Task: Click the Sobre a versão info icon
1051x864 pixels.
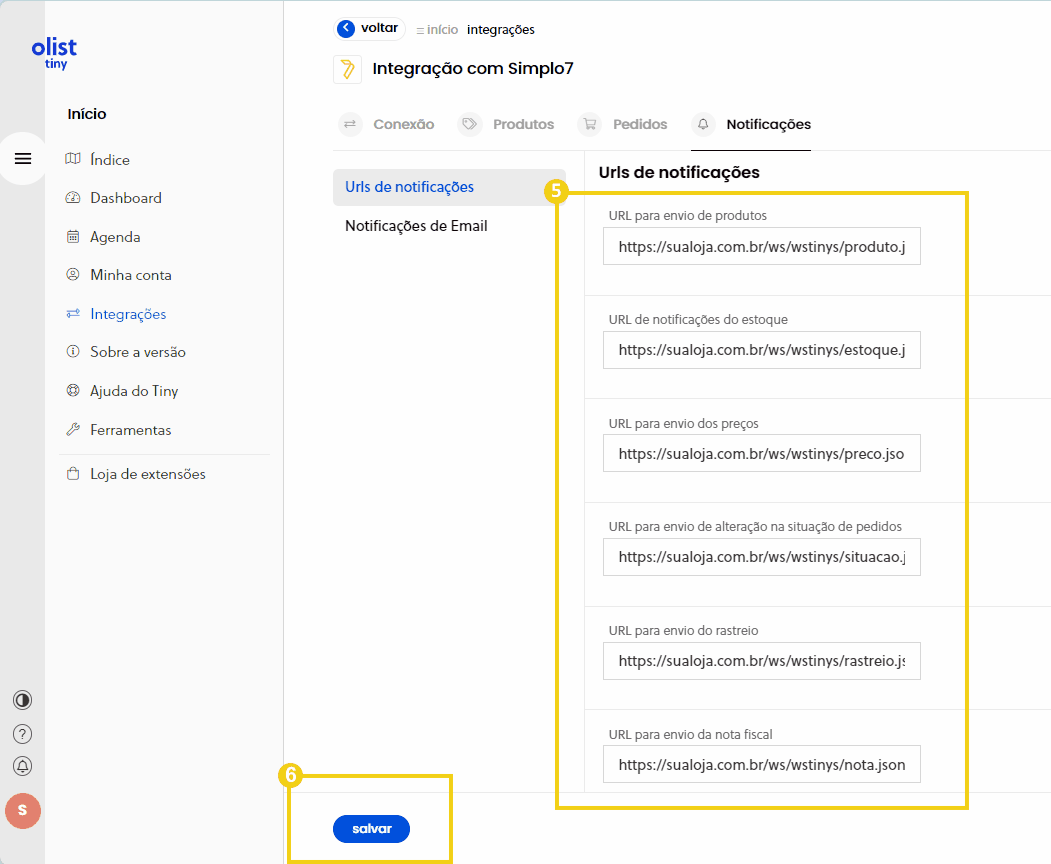Action: tap(72, 352)
